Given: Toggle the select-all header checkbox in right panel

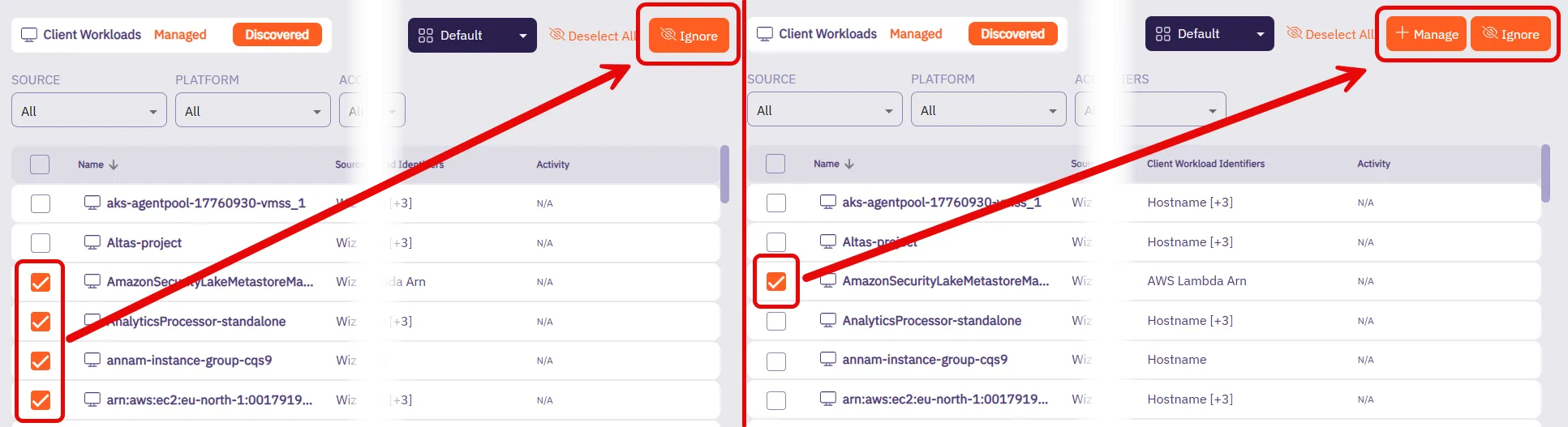Looking at the screenshot, I should (775, 164).
